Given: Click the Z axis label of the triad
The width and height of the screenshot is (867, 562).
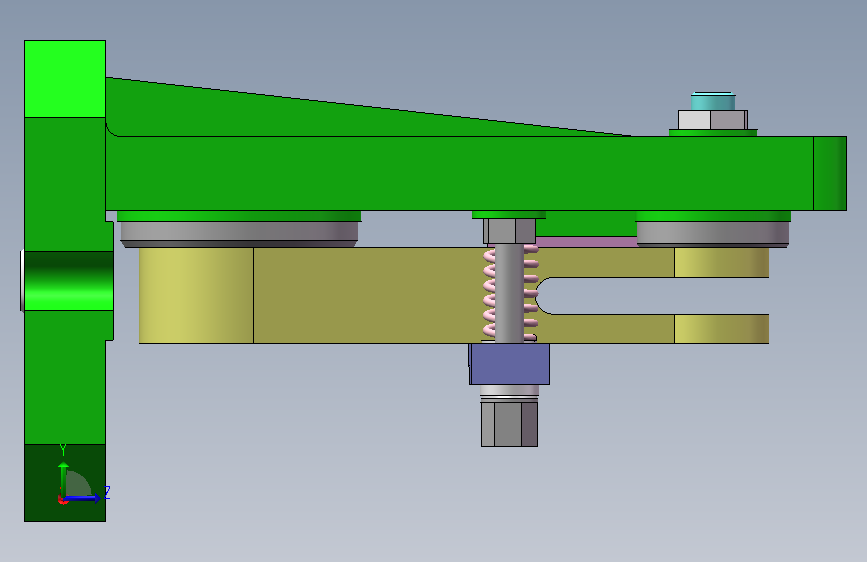Looking at the screenshot, I should (x=107, y=493).
